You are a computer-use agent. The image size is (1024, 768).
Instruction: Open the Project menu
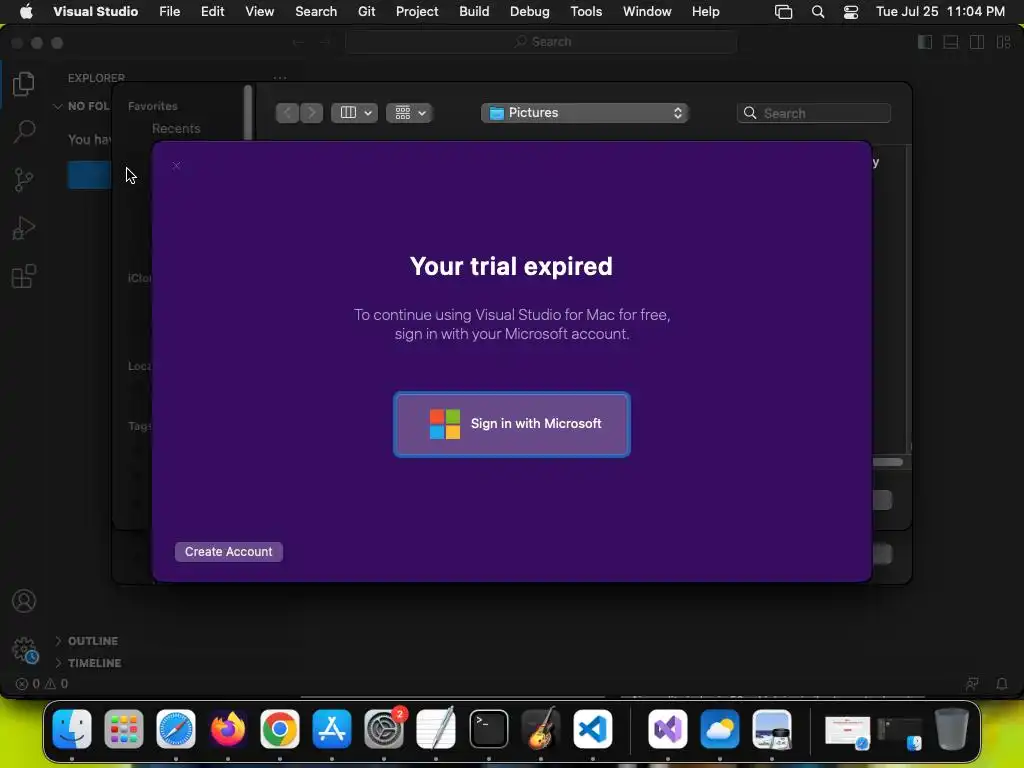click(417, 12)
